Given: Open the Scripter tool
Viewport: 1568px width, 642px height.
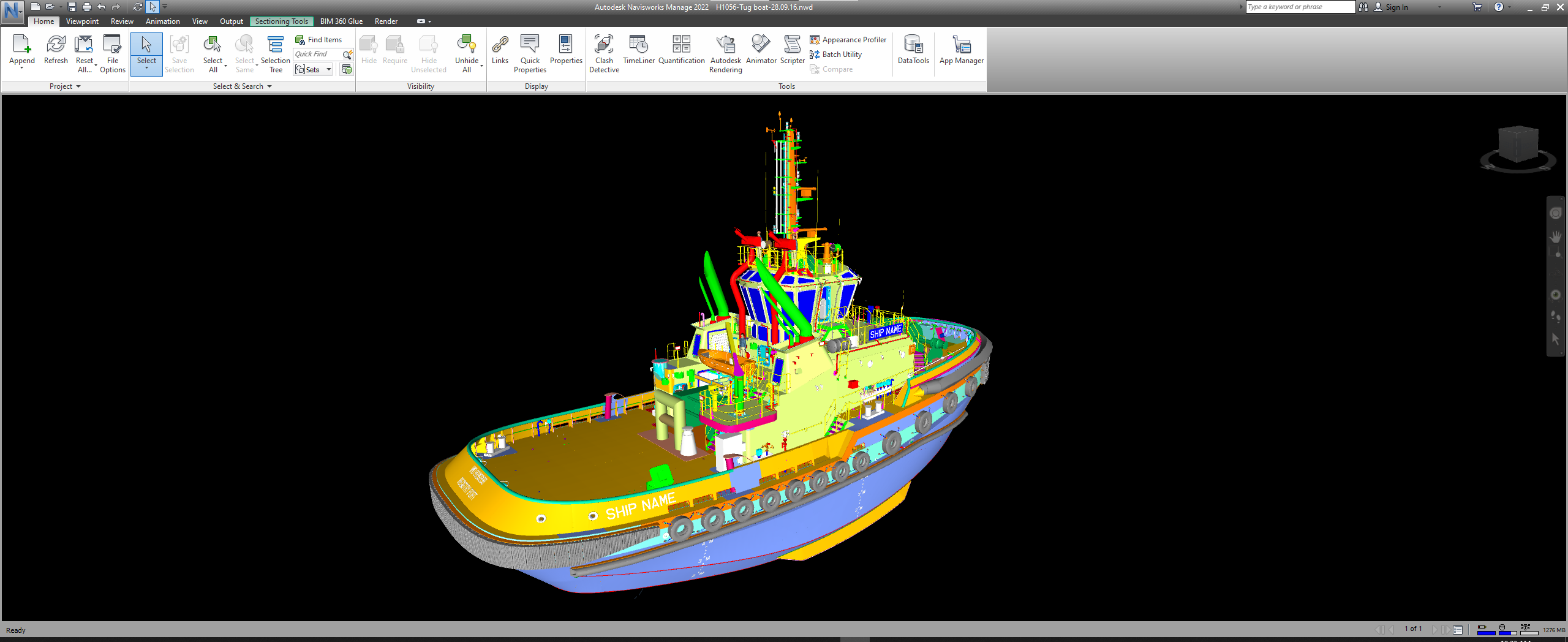Looking at the screenshot, I should click(x=792, y=50).
